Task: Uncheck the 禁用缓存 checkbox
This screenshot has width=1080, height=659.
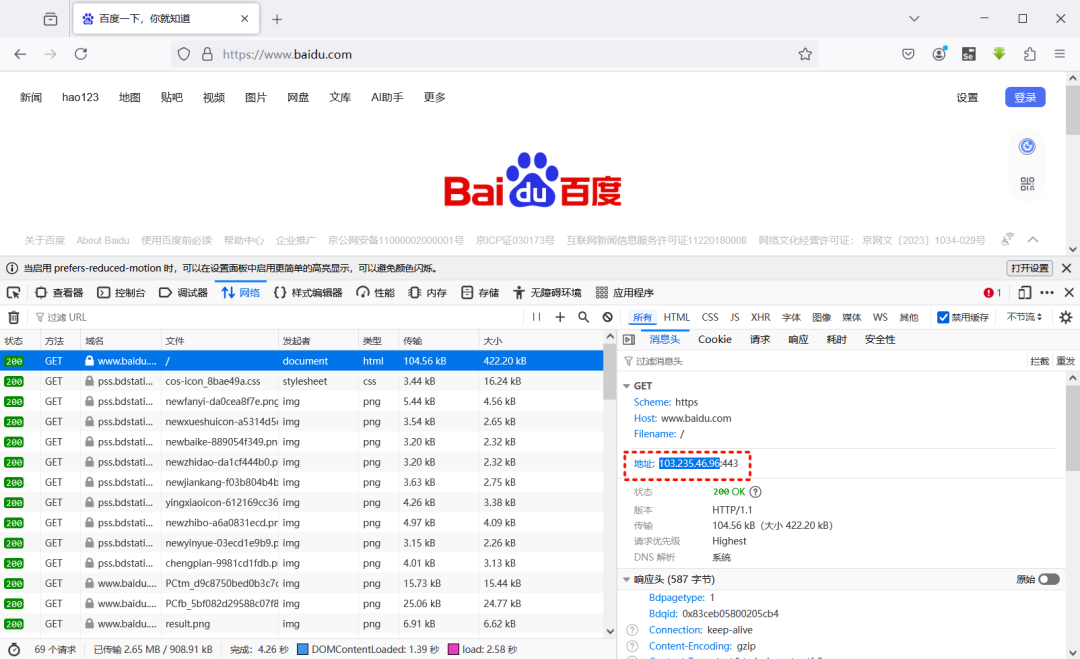Action: point(943,317)
